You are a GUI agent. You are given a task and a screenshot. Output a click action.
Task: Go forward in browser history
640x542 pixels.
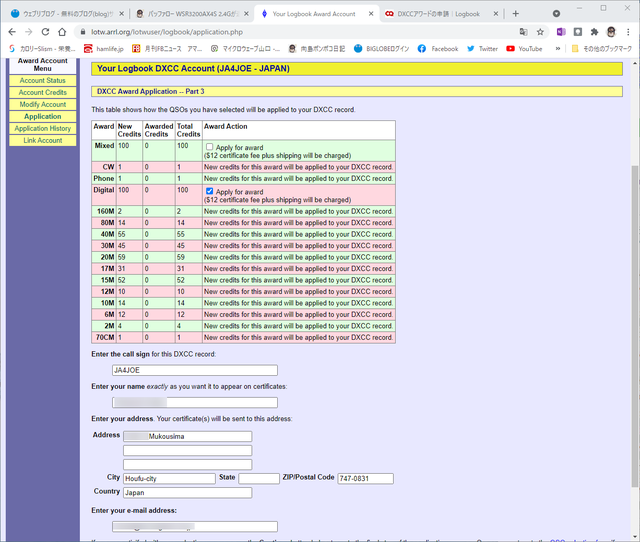coord(29,32)
